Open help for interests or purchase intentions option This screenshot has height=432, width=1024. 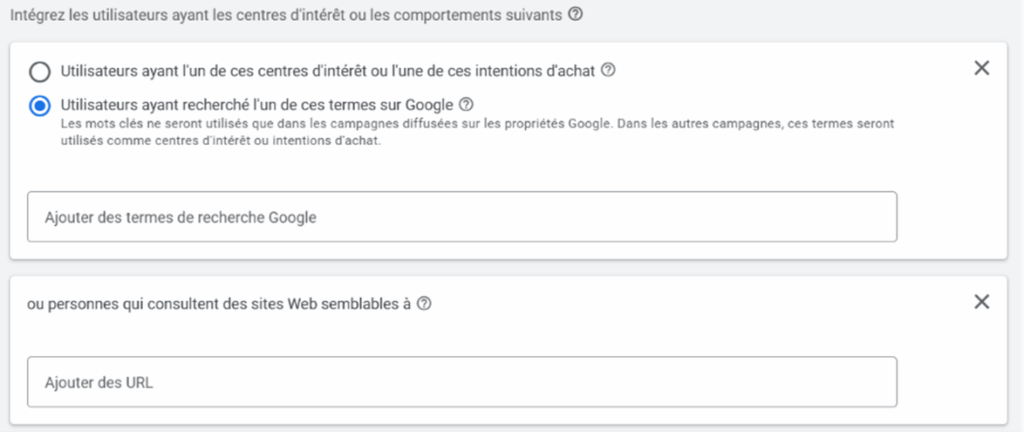tap(608, 71)
